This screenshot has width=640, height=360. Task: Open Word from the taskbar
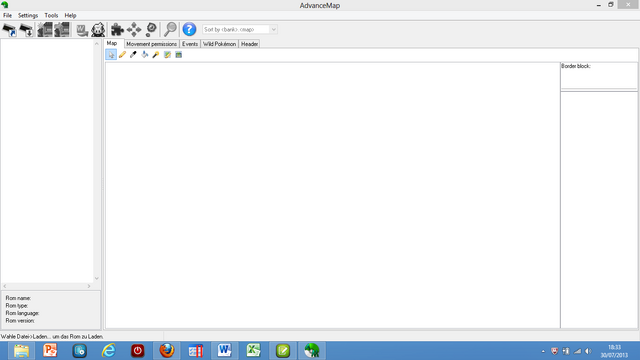coord(224,351)
